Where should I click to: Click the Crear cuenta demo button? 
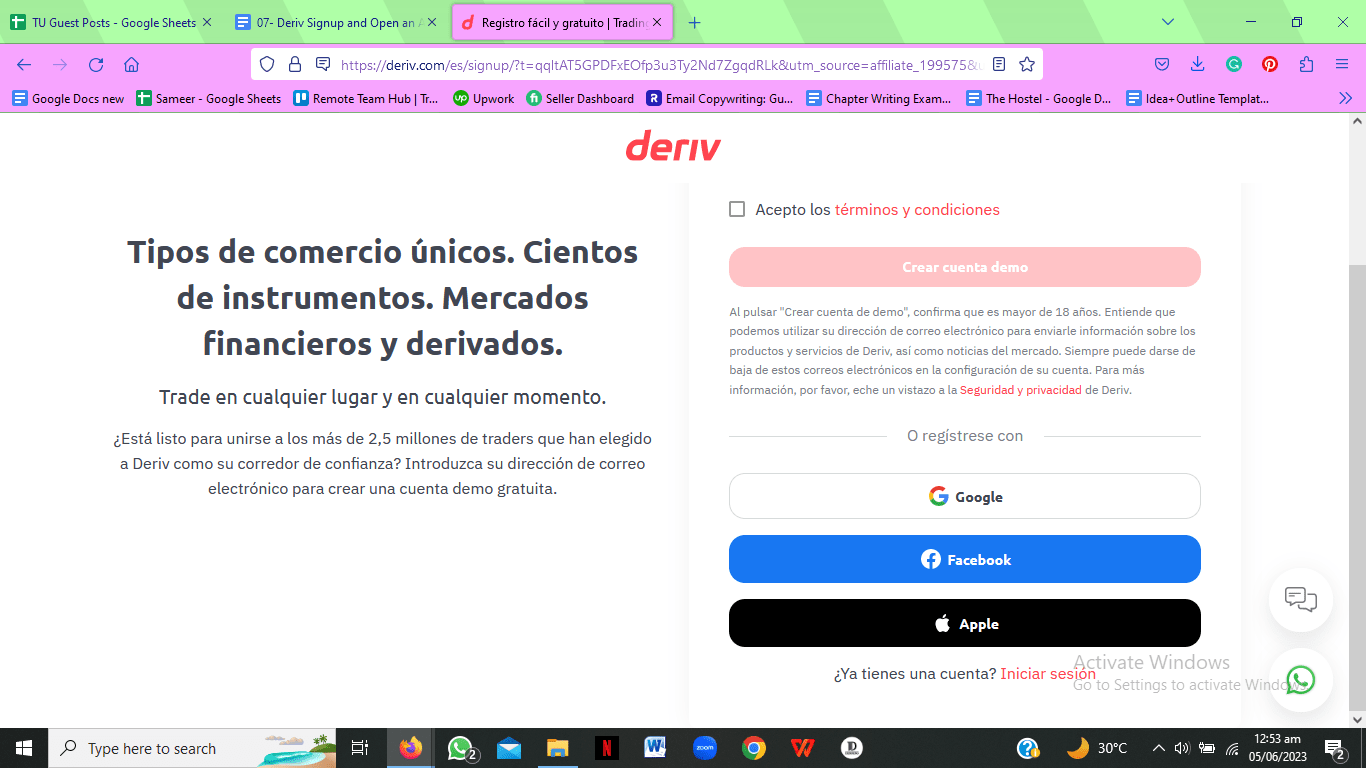965,267
